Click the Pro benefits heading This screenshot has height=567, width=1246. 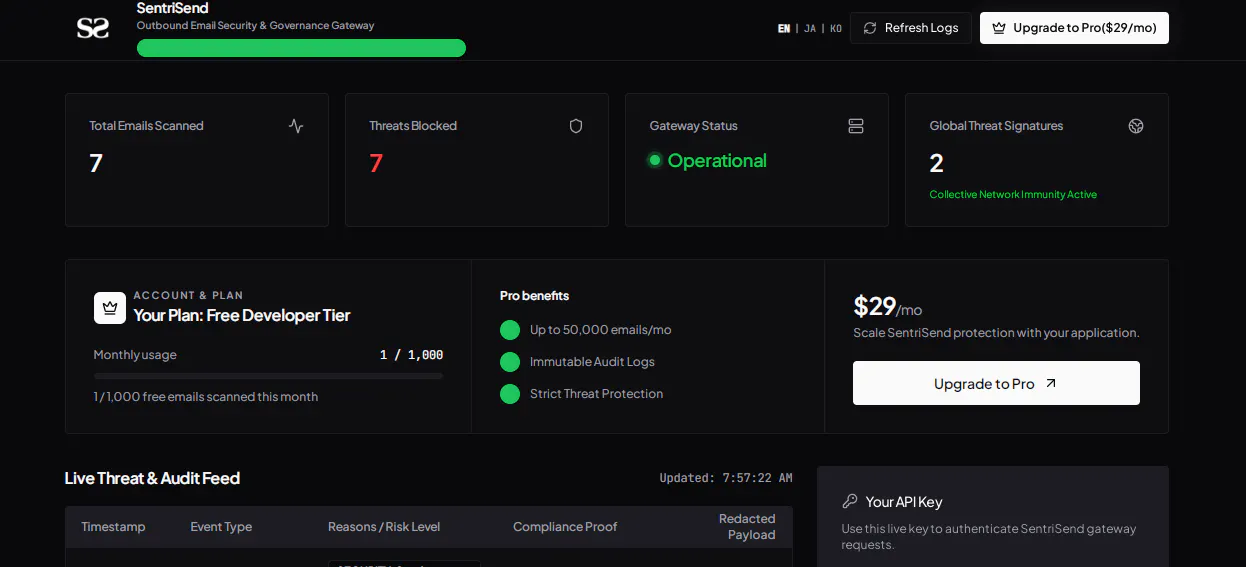534,296
